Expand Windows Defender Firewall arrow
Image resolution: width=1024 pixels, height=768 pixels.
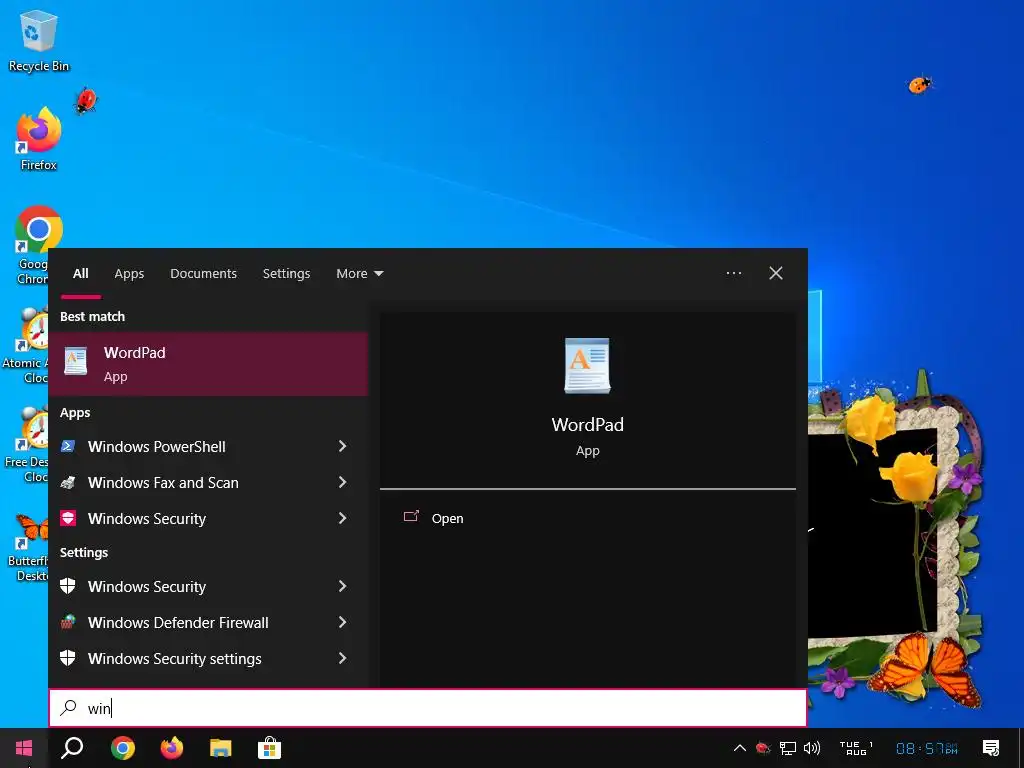[342, 622]
